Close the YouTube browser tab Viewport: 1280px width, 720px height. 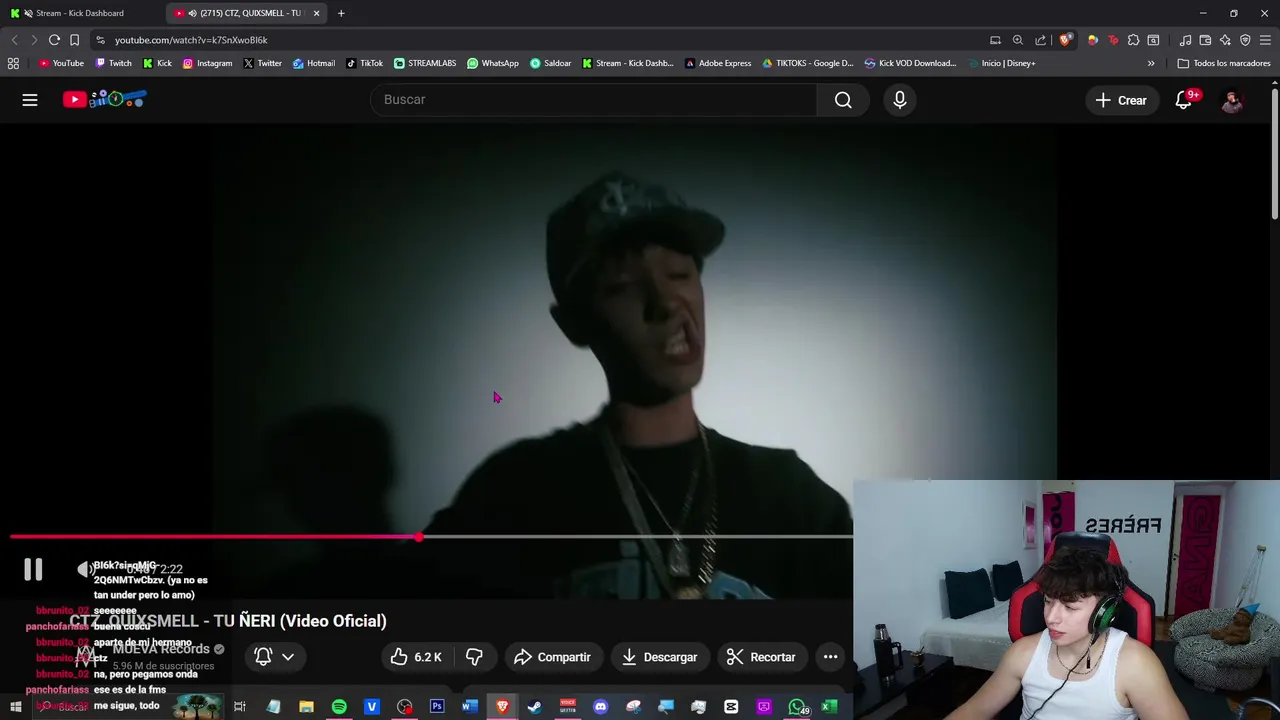316,13
